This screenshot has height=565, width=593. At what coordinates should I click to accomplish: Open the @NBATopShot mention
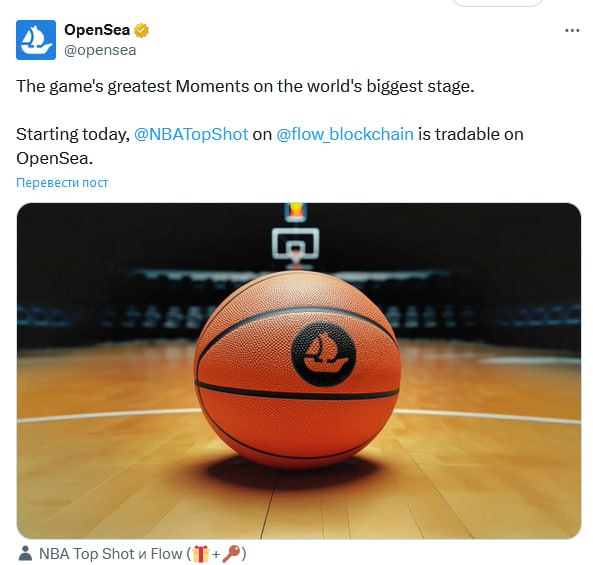(191, 134)
